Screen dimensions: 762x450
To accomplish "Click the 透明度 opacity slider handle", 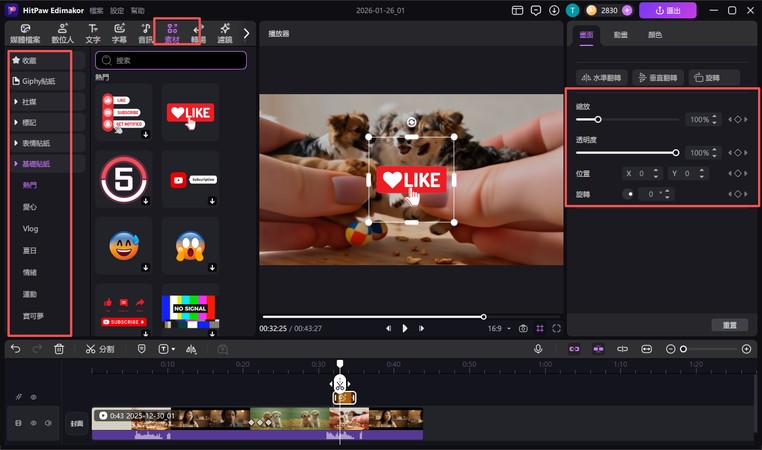I will pyautogui.click(x=676, y=153).
